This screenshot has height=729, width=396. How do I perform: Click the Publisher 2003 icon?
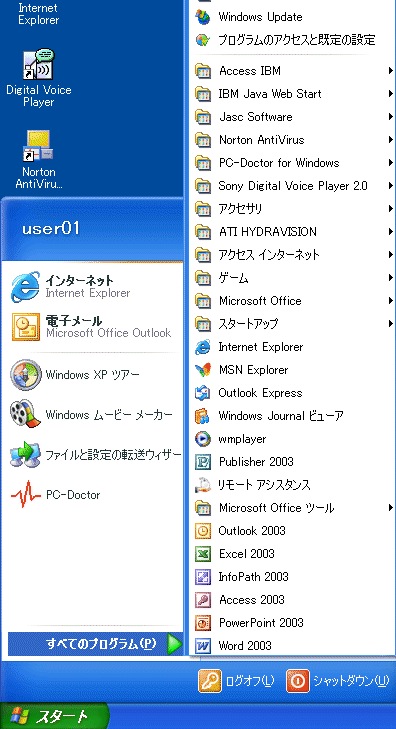(203, 462)
